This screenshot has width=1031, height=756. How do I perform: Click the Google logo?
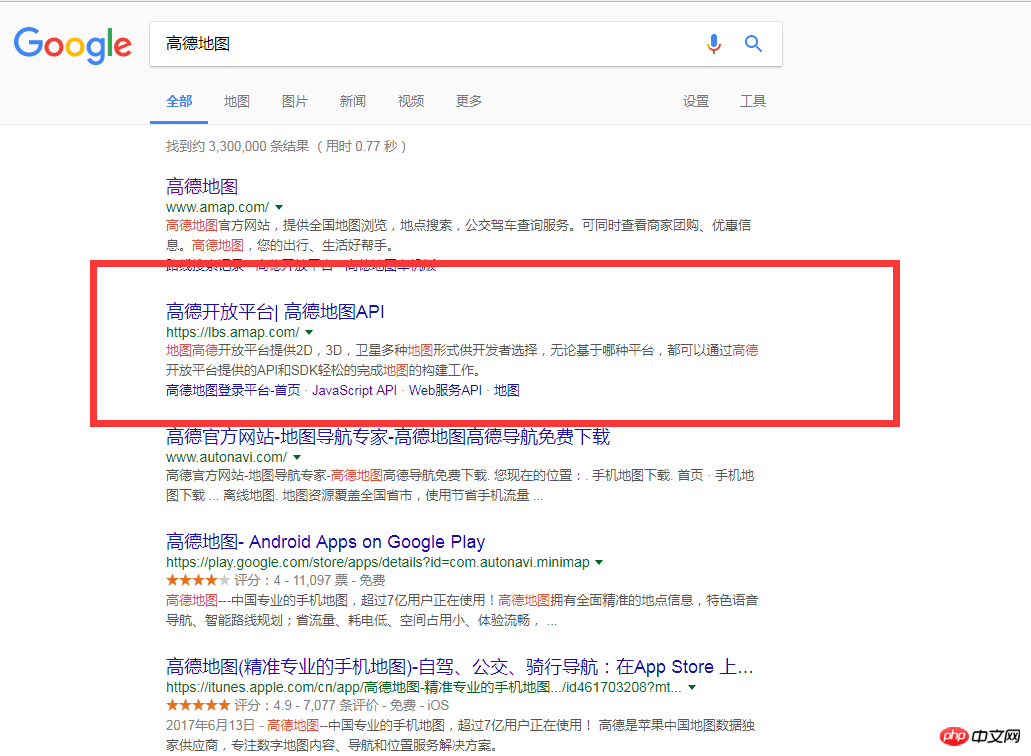[73, 45]
